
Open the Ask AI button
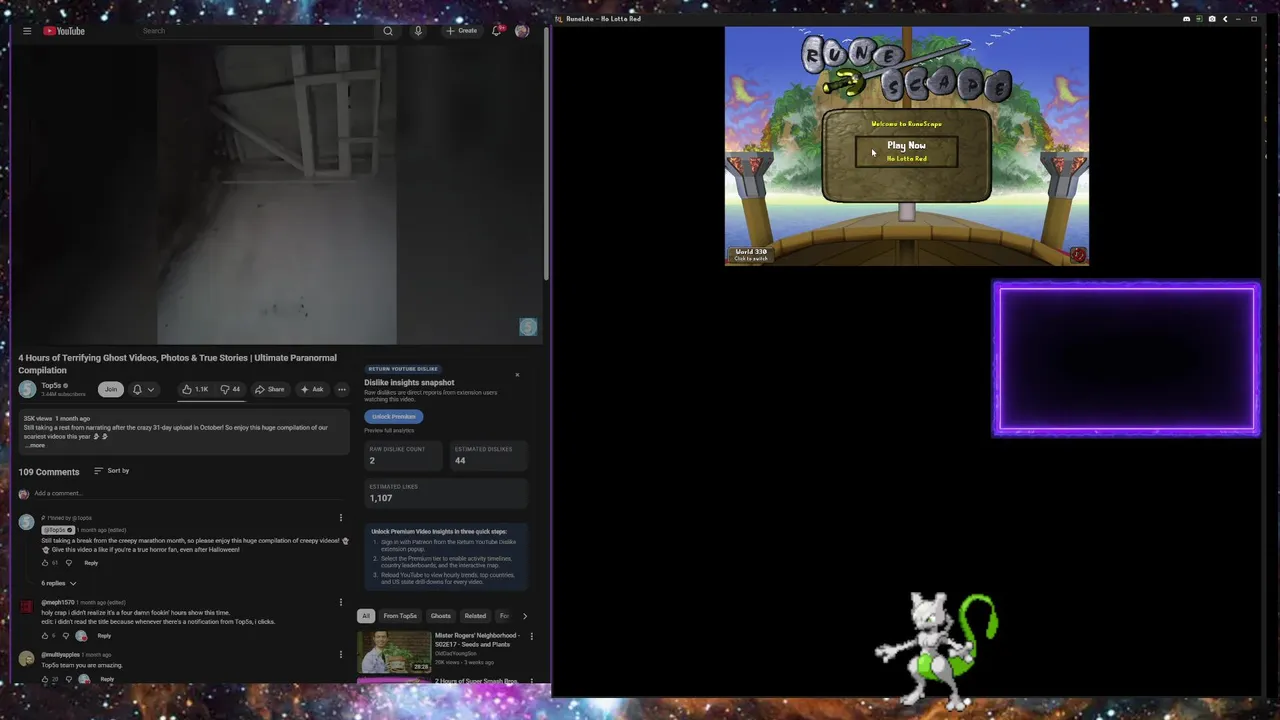(312, 389)
